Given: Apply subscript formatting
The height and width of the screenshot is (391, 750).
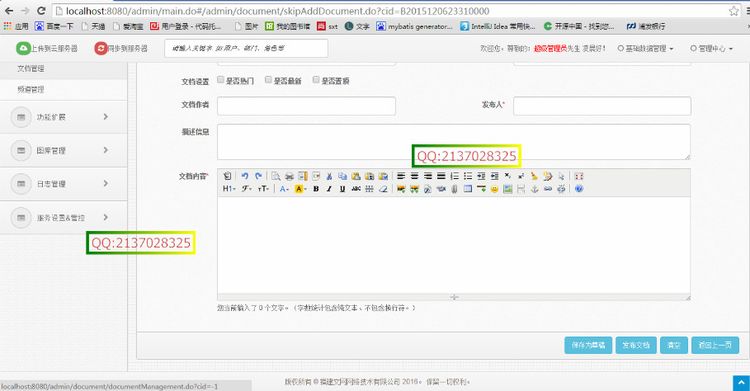Looking at the screenshot, I should pos(507,176).
